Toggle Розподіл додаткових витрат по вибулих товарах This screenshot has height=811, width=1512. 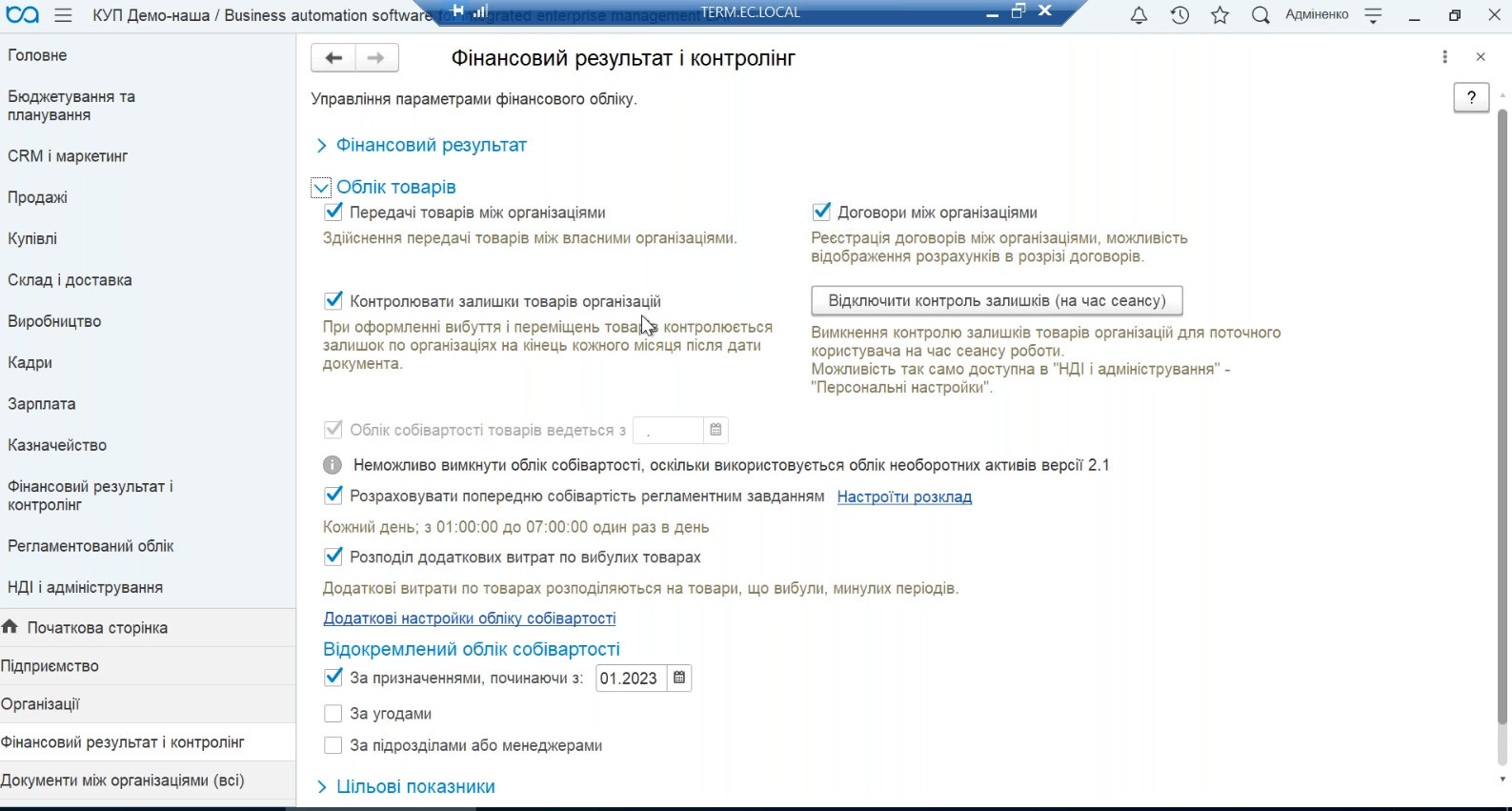coord(333,557)
